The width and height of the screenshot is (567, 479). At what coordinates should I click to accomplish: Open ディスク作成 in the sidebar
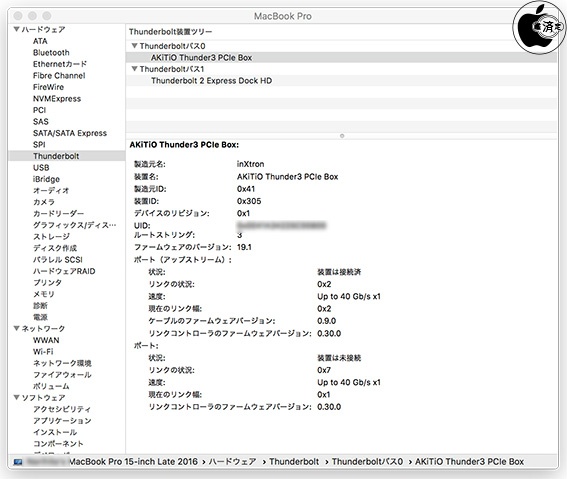pos(55,248)
